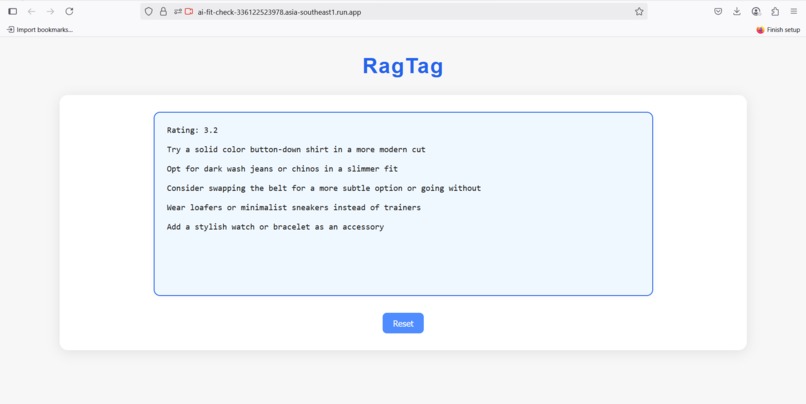This screenshot has width=806, height=404.
Task: Click the site padlock security icon
Action: (163, 11)
